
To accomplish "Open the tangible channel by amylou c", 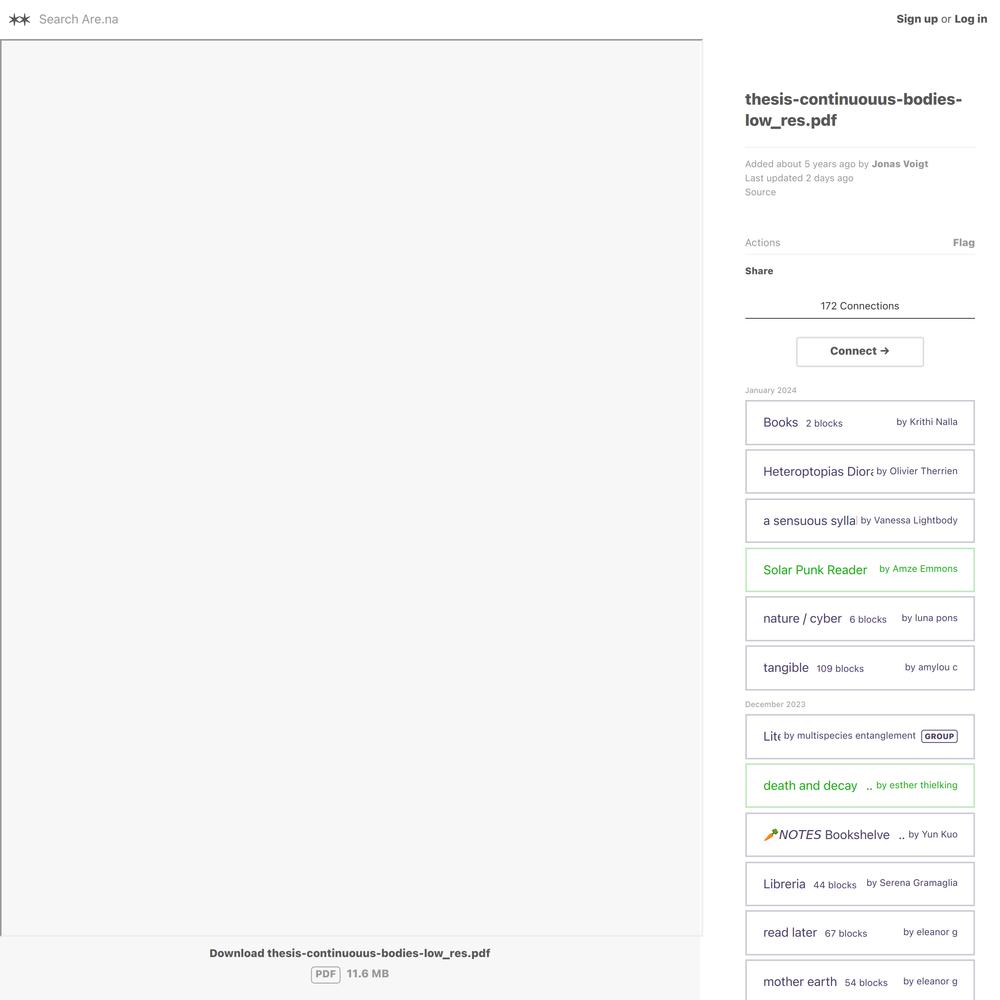I will (859, 668).
